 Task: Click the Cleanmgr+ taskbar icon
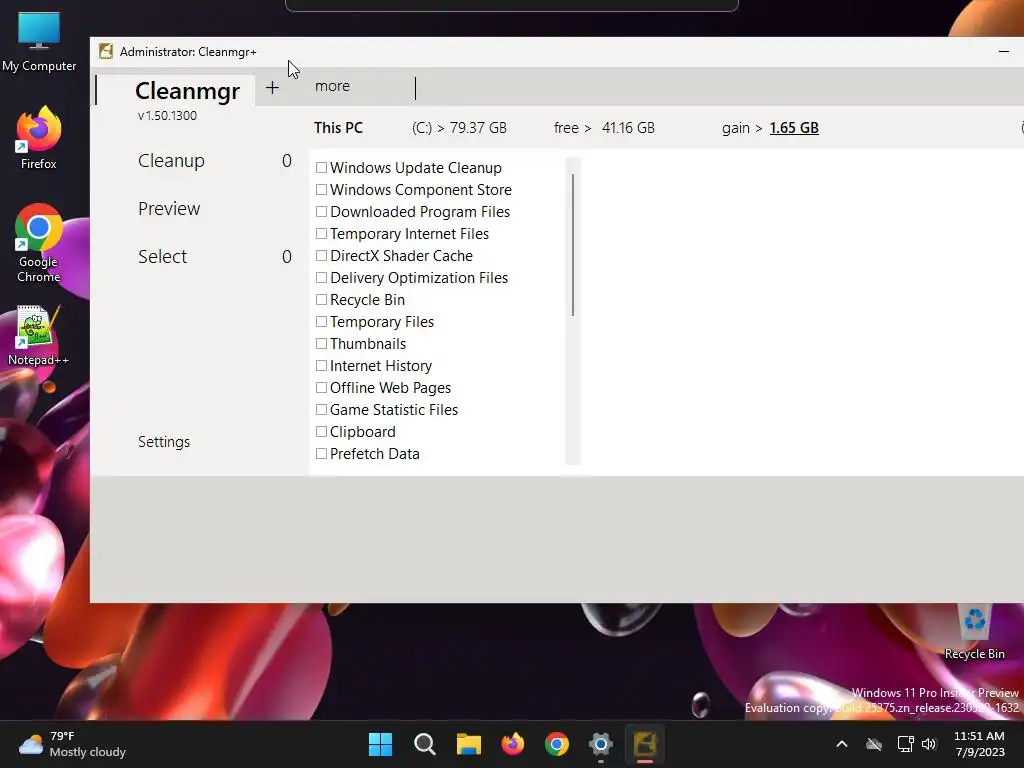[645, 744]
